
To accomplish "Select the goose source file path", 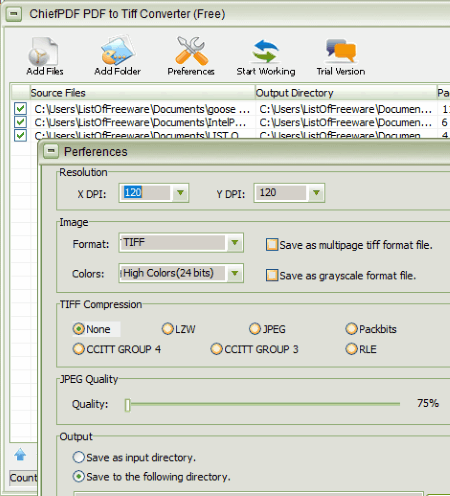I will point(142,109).
